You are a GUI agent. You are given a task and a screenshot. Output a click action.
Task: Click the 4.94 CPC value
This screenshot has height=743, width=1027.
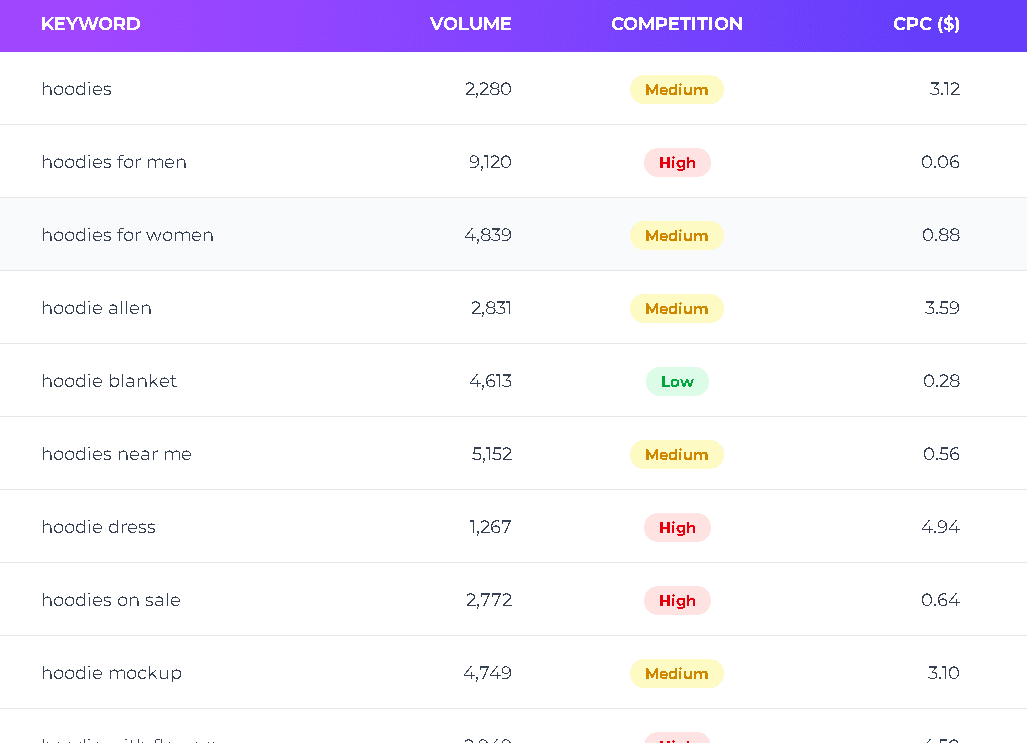[x=940, y=527]
